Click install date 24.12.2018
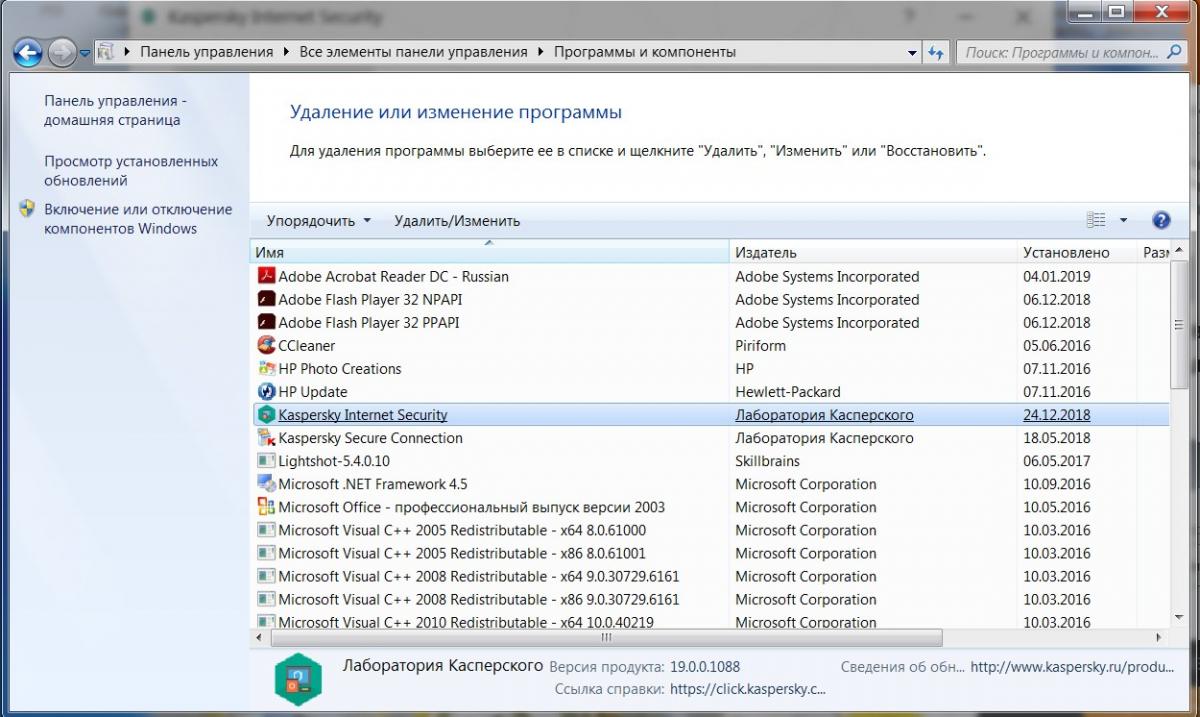The width and height of the screenshot is (1200, 717). (1056, 415)
